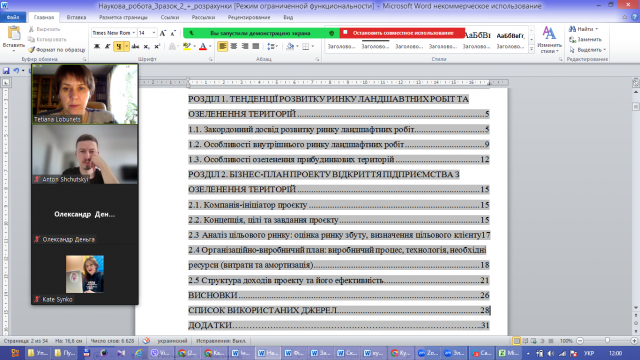640x360 pixels.
Task: Select the Format Painter (Формат по образцу) brush
Action: point(31,50)
